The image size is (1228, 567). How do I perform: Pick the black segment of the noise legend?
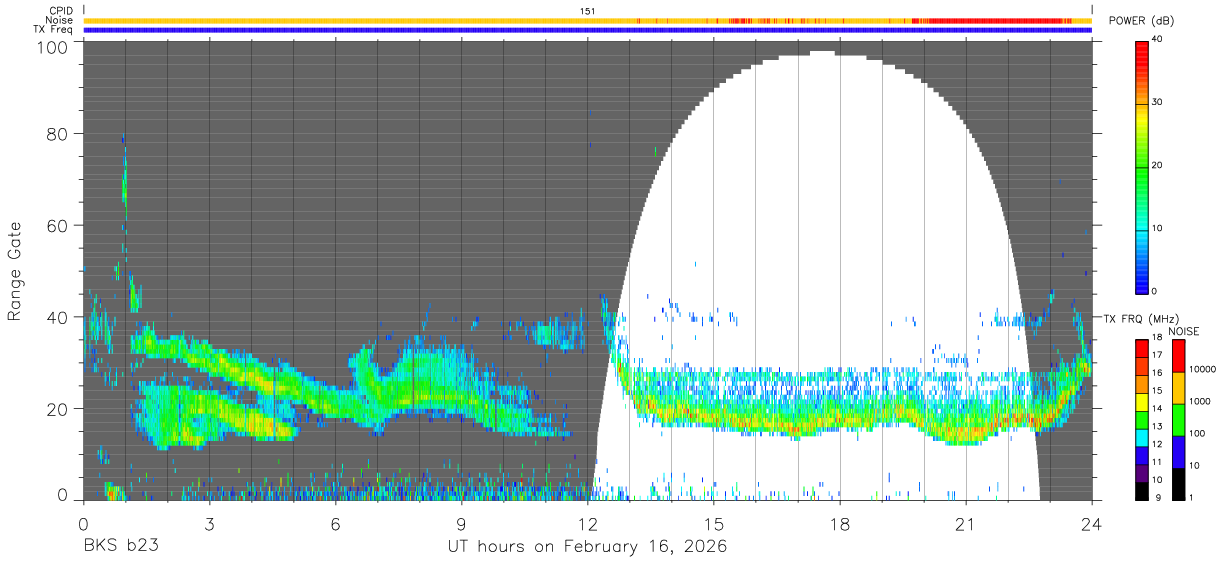pos(1178,484)
